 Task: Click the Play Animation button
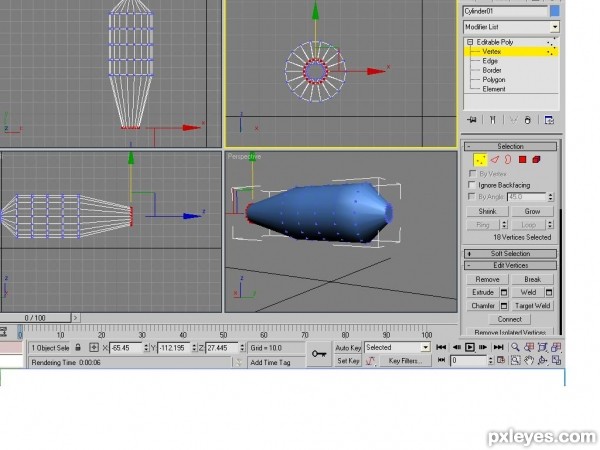tap(470, 347)
